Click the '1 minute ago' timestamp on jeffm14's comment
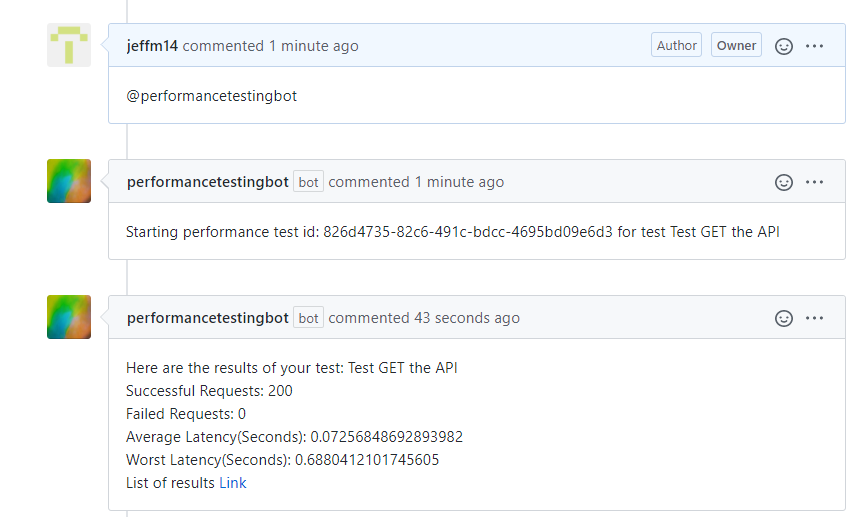Screen dimensions: 859x517 (x=313, y=46)
